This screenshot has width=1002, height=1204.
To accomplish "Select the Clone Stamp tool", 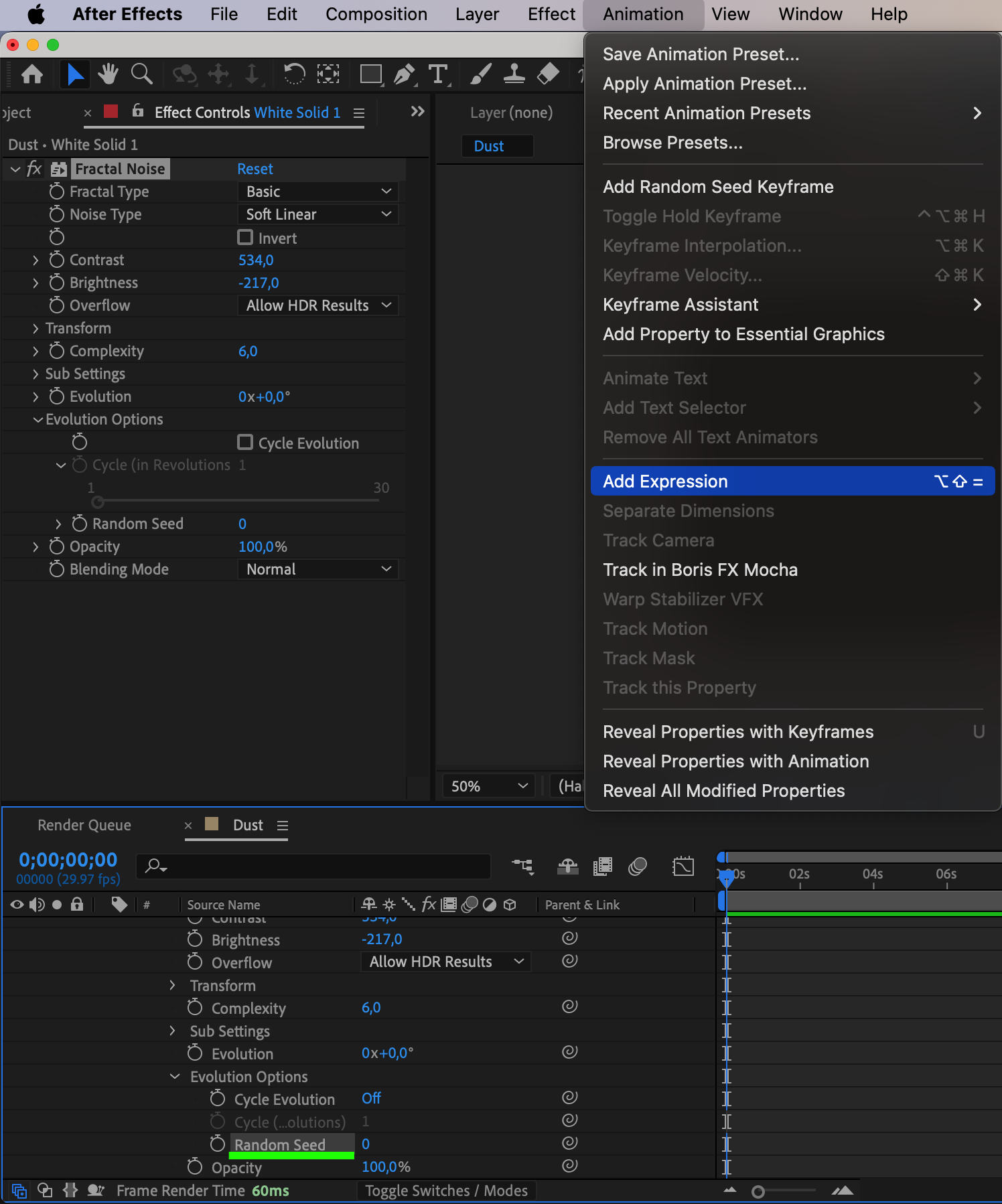I will pos(514,74).
